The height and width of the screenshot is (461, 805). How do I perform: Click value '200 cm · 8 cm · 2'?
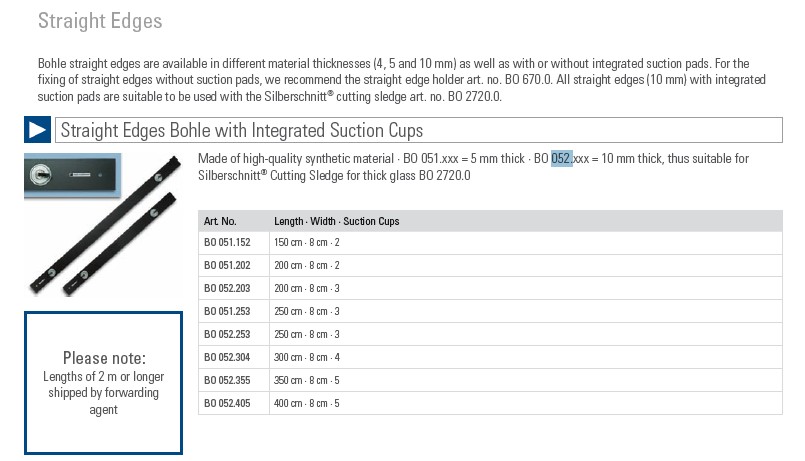(306, 265)
